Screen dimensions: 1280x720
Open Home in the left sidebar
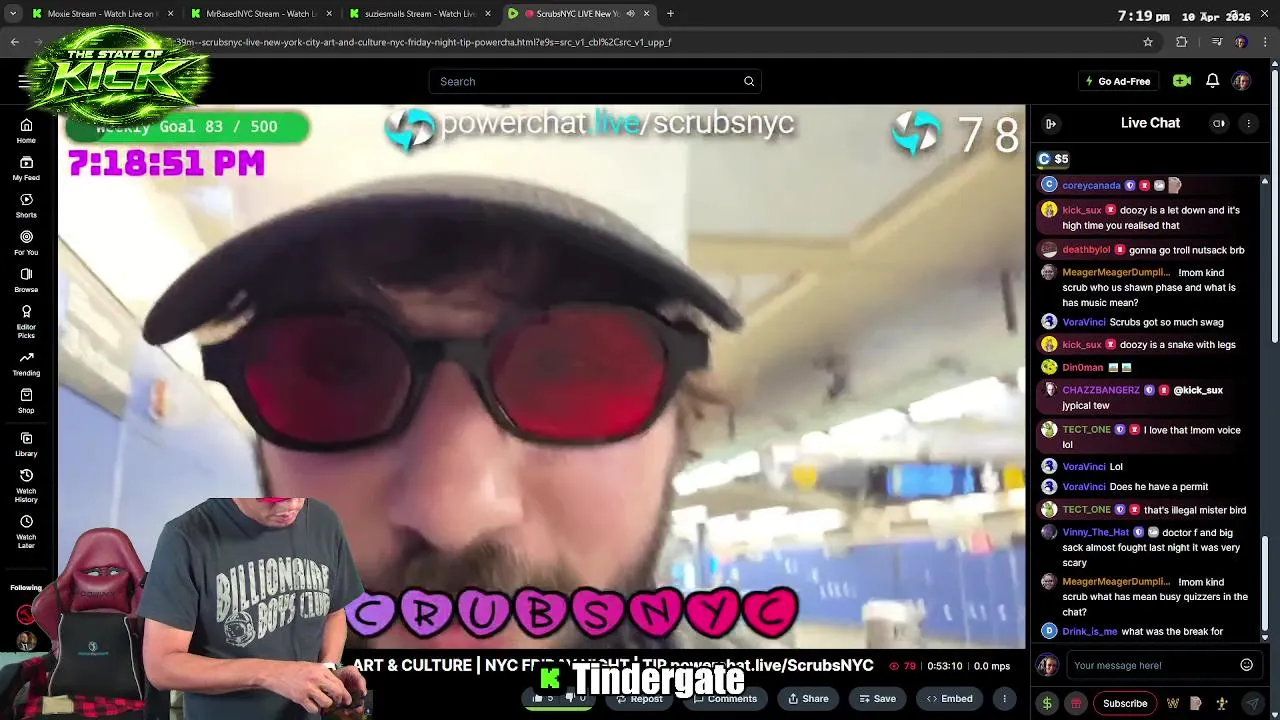tap(26, 131)
